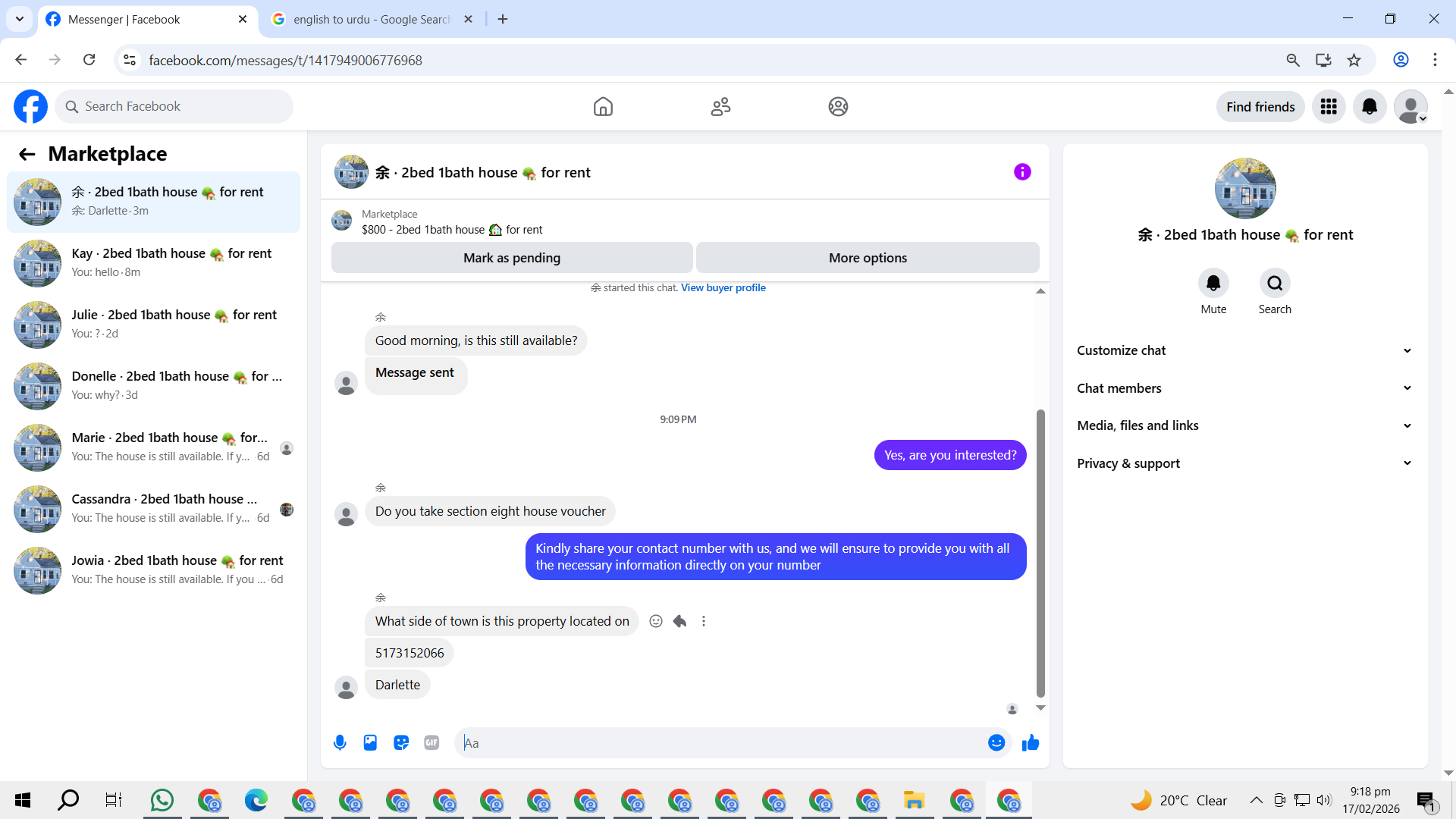Switch to the english to urdu tab

pos(372,20)
